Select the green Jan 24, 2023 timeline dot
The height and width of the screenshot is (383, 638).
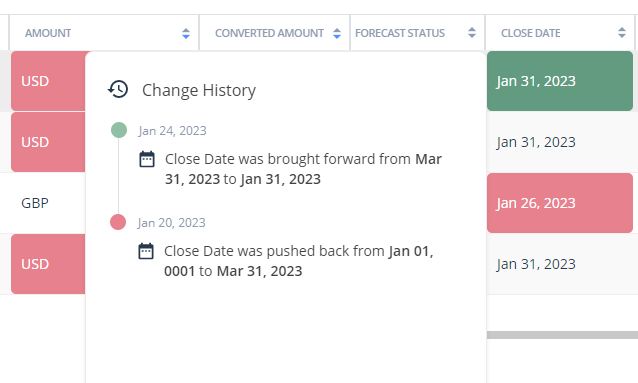(x=119, y=130)
